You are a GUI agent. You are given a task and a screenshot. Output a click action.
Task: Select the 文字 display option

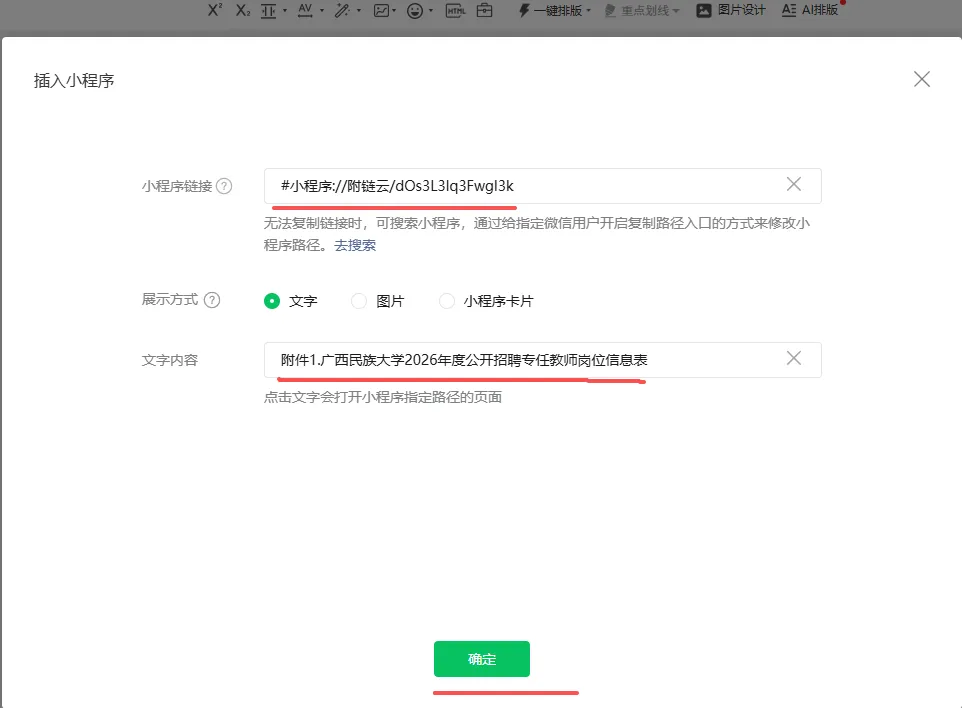tap(272, 301)
